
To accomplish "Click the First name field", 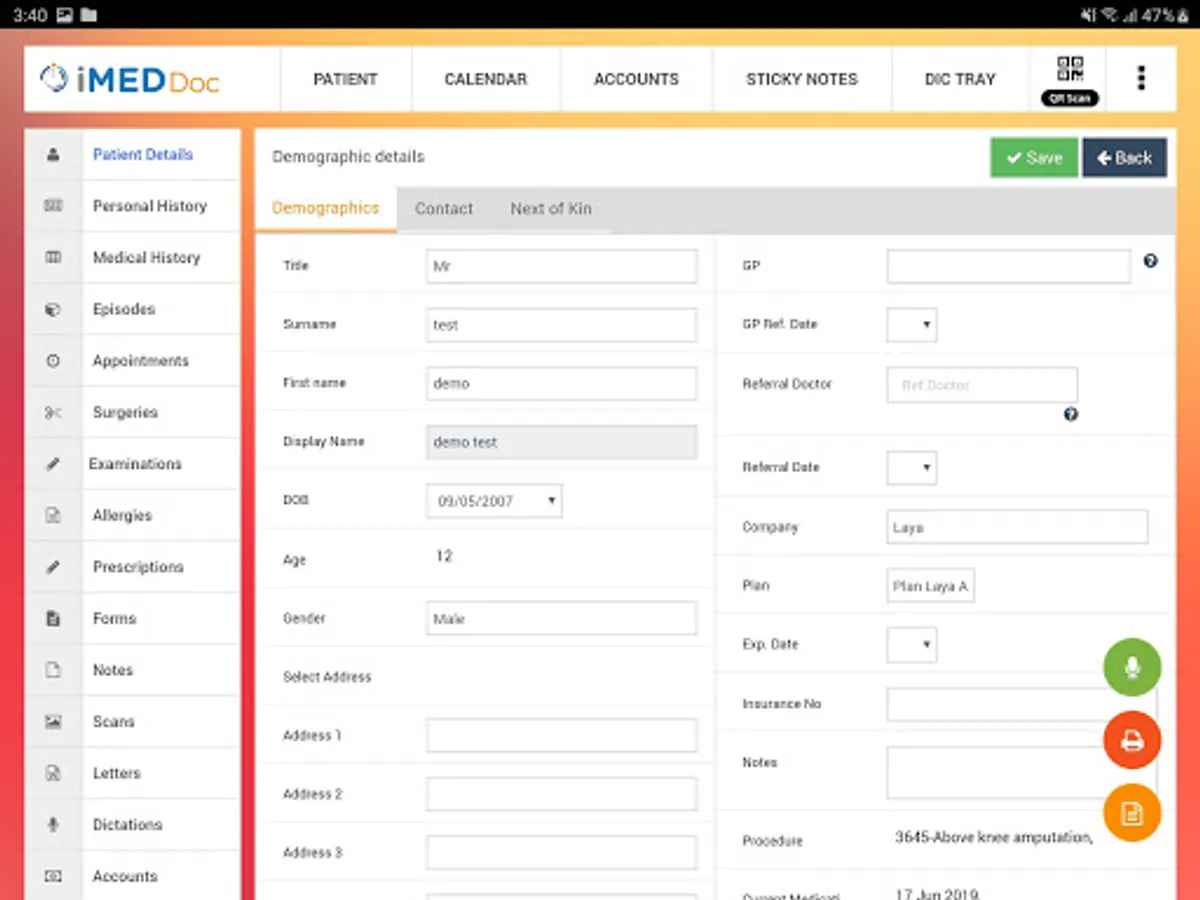I will pyautogui.click(x=561, y=384).
